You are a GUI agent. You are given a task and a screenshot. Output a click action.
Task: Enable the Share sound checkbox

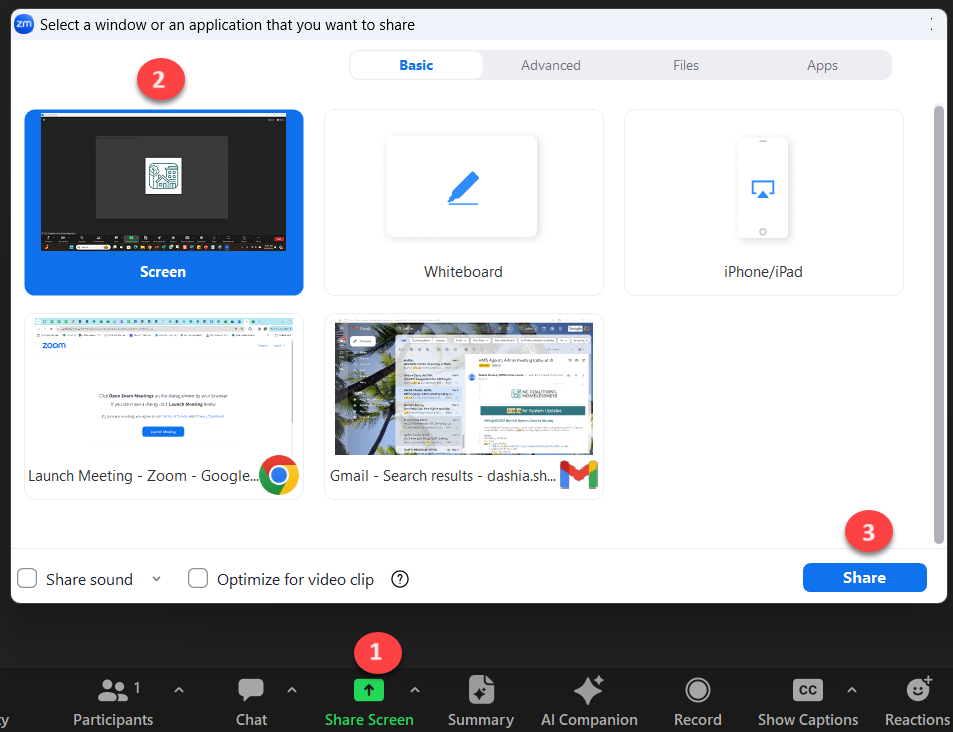click(27, 578)
